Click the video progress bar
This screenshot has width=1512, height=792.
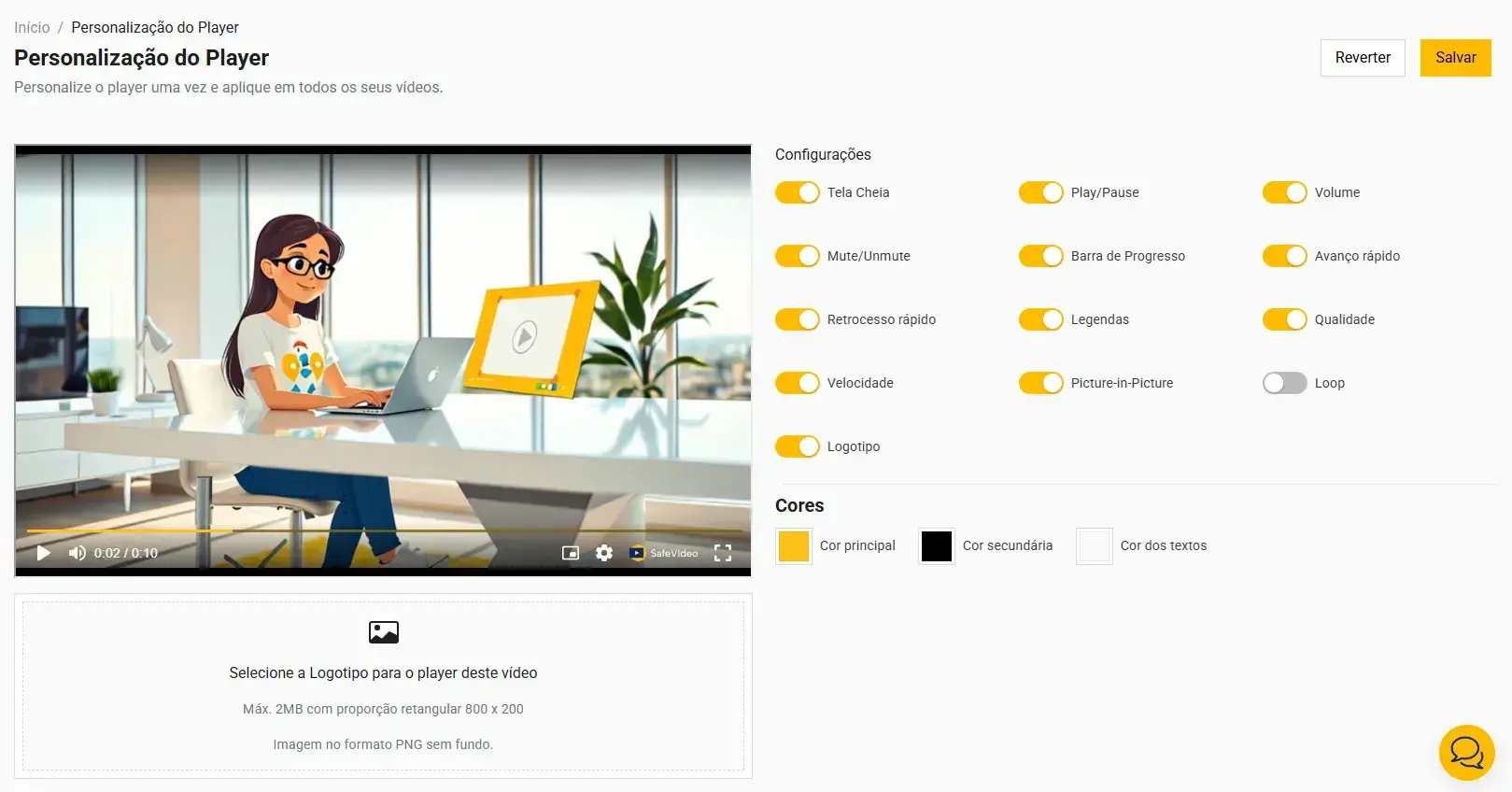pos(383,530)
